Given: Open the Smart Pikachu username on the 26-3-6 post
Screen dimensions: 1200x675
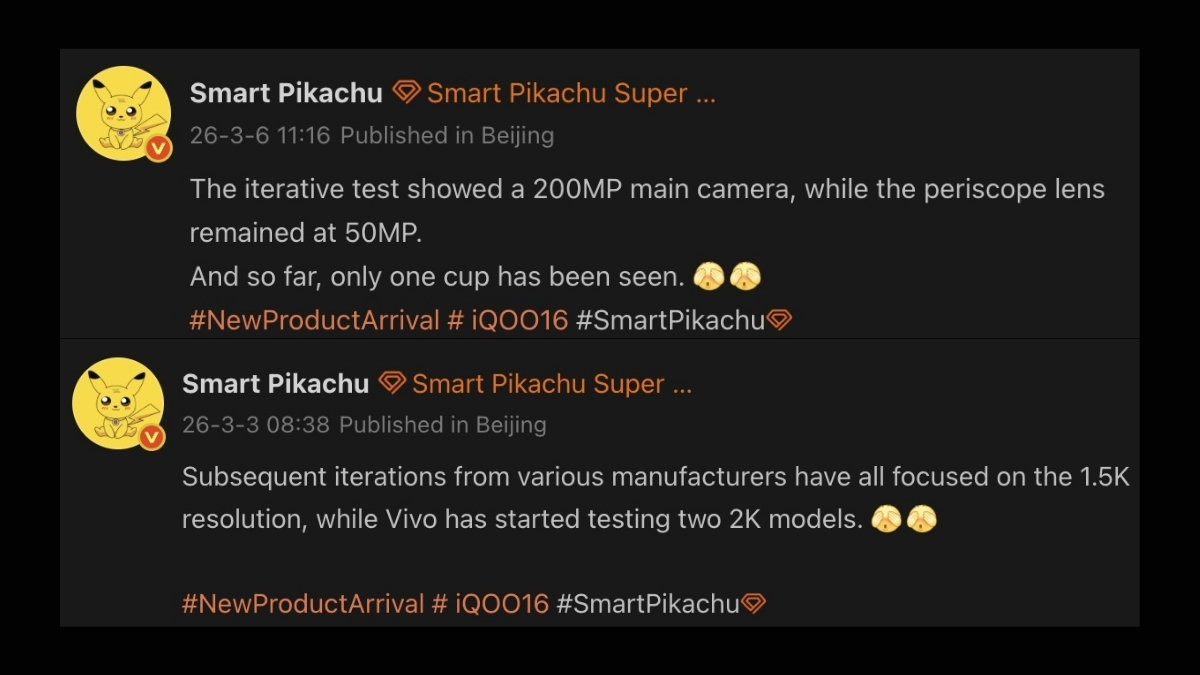Looking at the screenshot, I should coord(286,93).
